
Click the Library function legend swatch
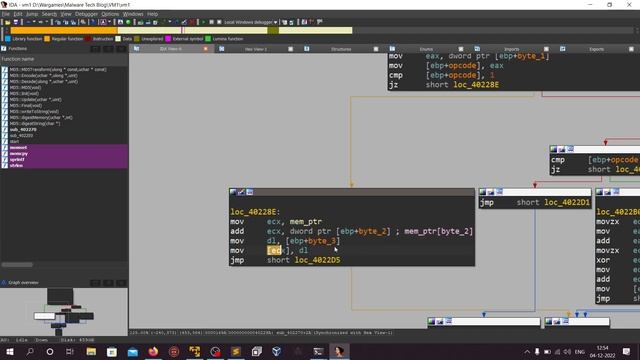[8, 39]
